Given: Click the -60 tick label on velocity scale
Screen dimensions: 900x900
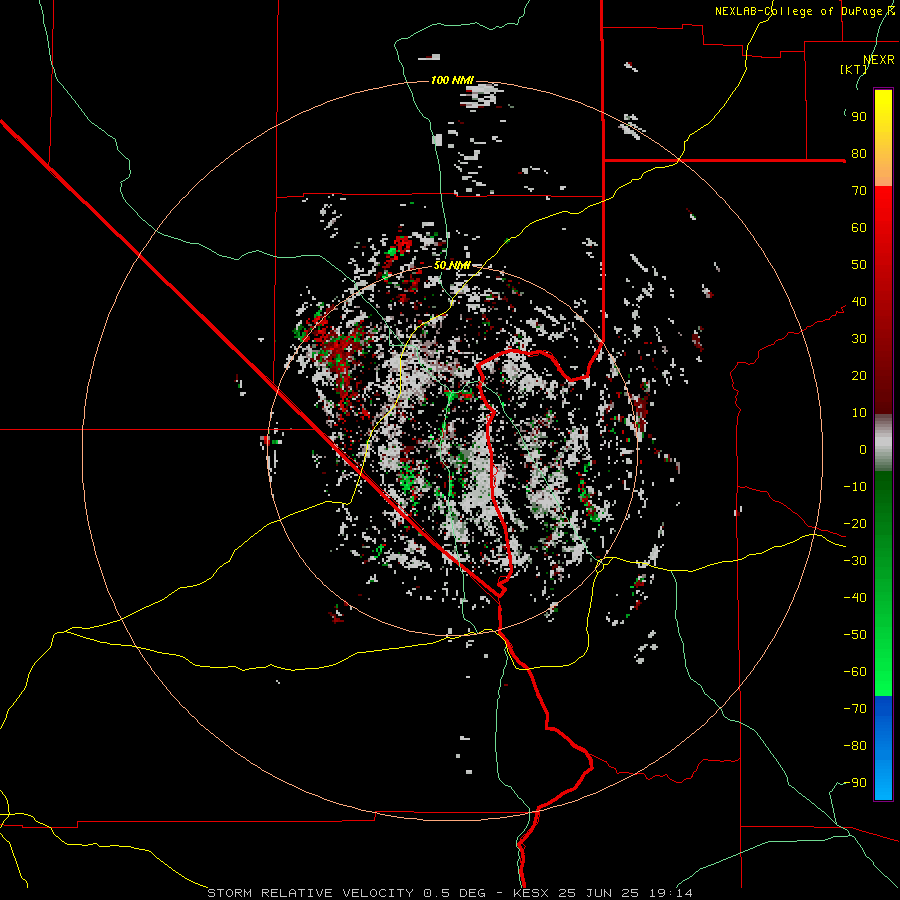Looking at the screenshot, I should 855,672.
